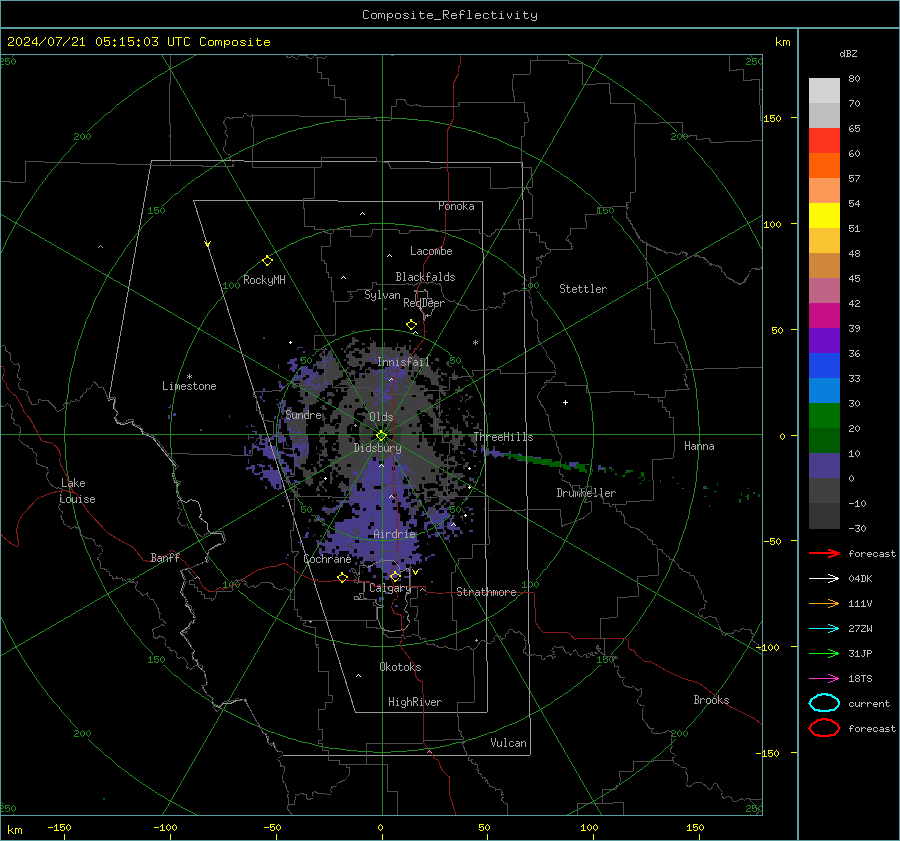Click the Blackfalds label on the map
Screen dimensions: 900x841
tap(425, 277)
